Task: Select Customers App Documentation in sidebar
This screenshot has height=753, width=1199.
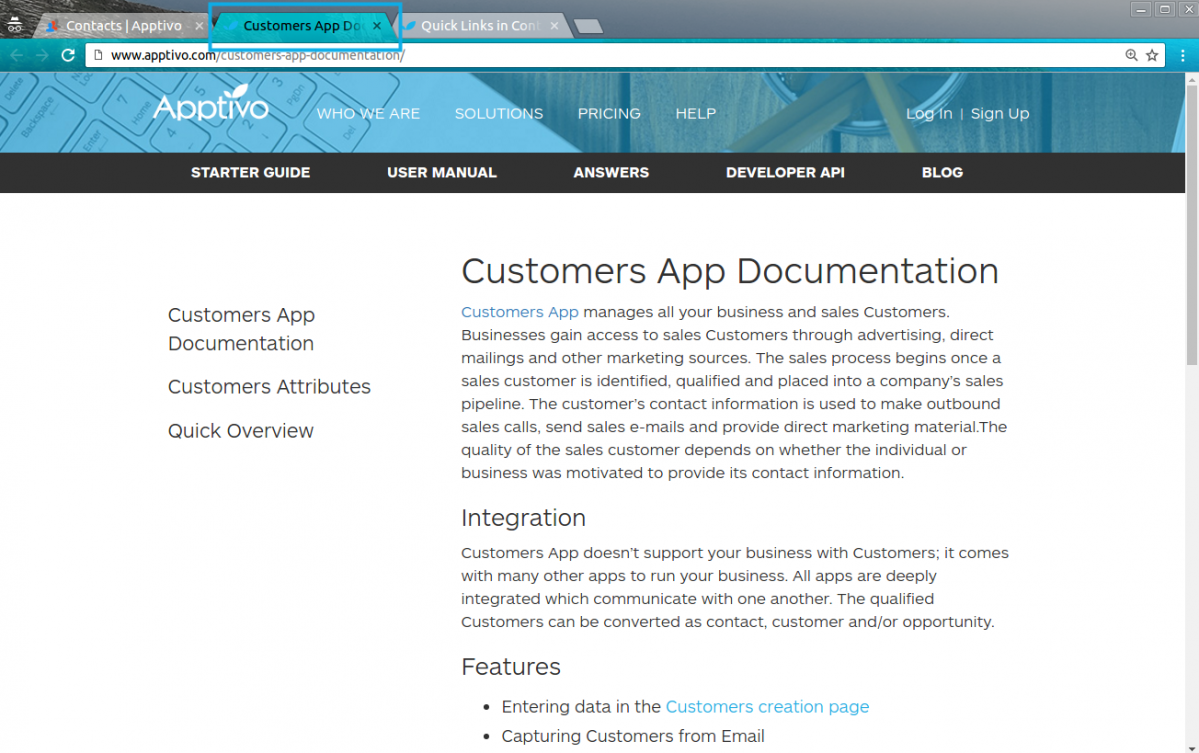Action: (242, 329)
